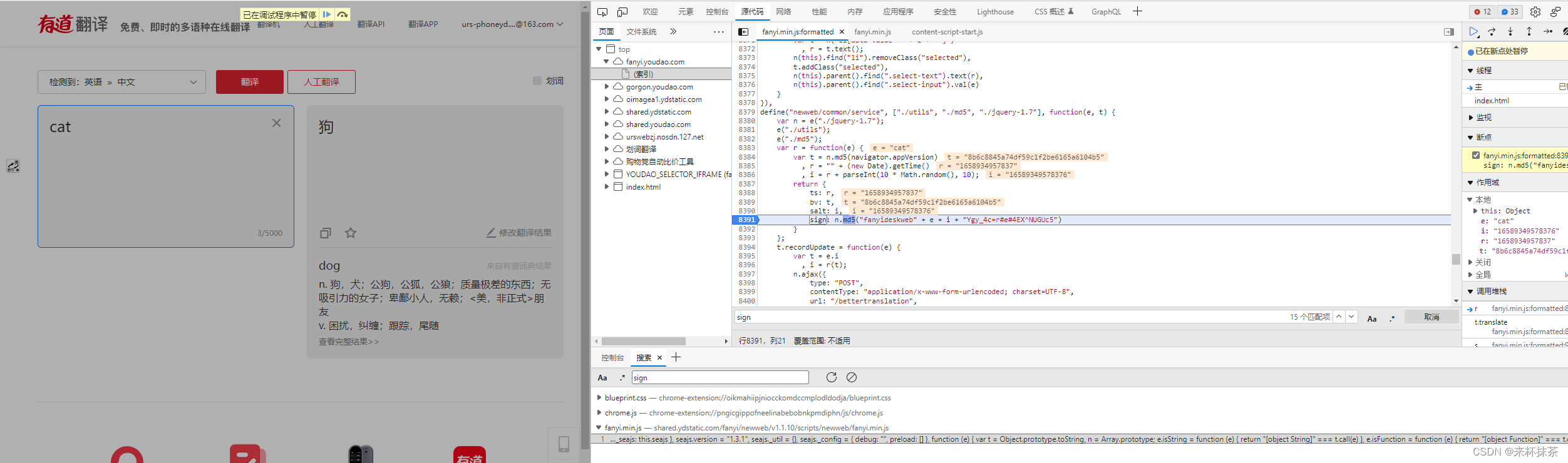Expand gorgon.youdao.com tree node

point(606,86)
